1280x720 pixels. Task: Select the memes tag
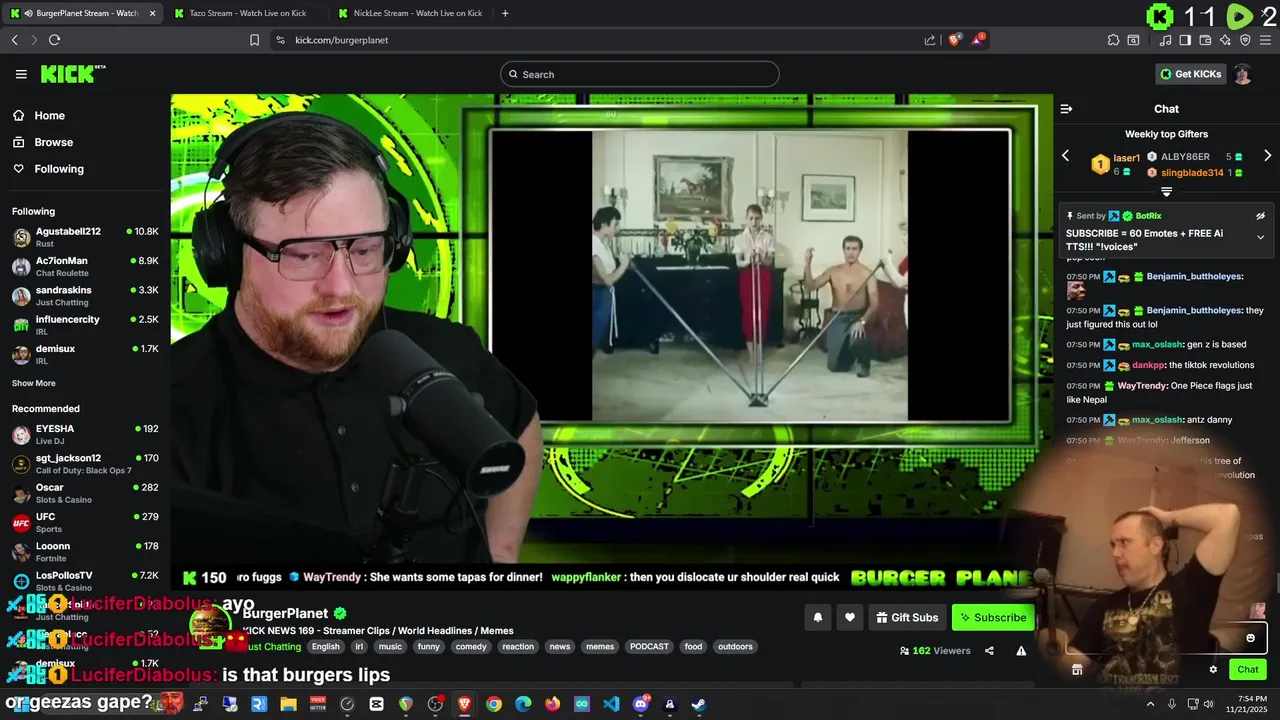600,647
